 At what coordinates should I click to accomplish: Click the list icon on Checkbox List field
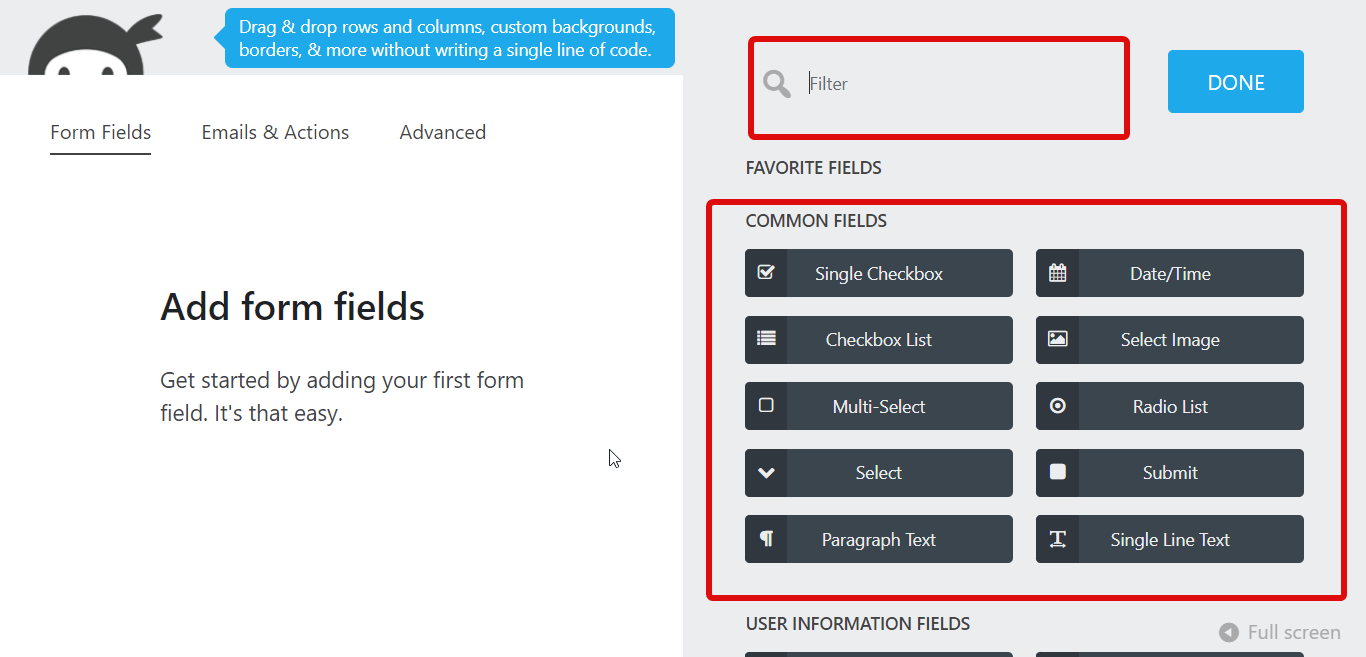[x=766, y=339]
